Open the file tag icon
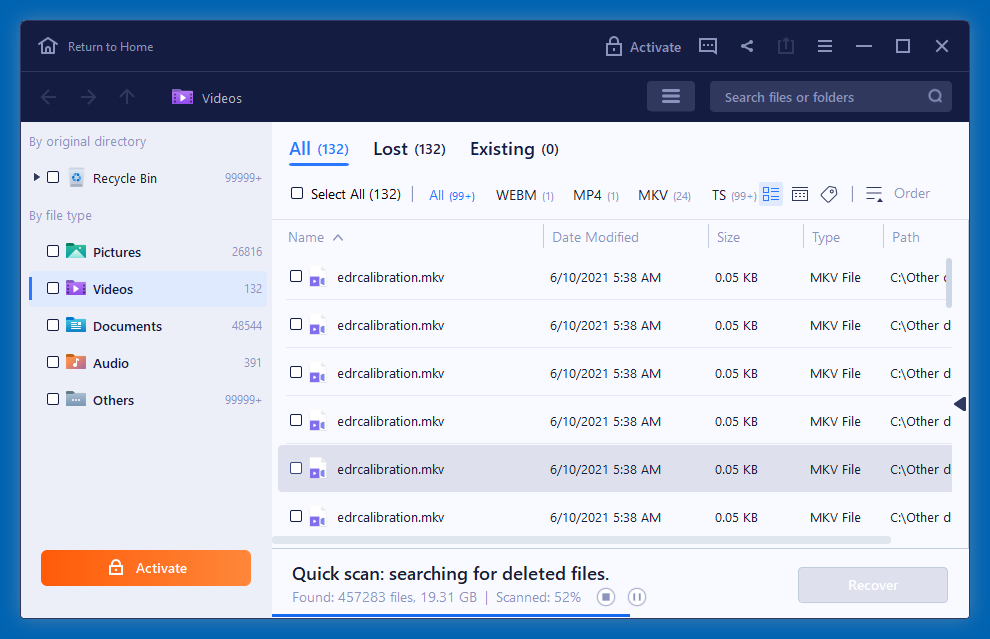 [829, 193]
